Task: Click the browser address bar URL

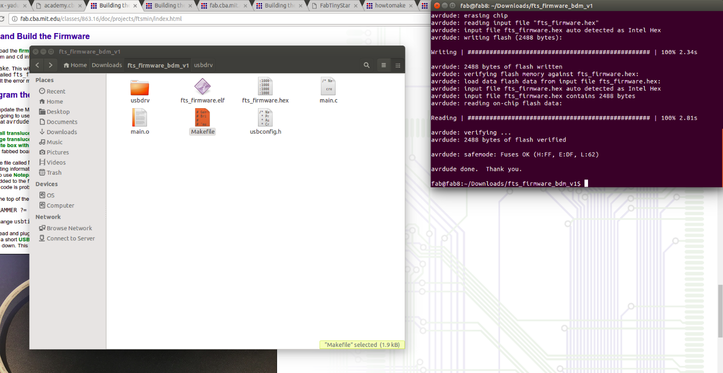Action: [x=101, y=19]
